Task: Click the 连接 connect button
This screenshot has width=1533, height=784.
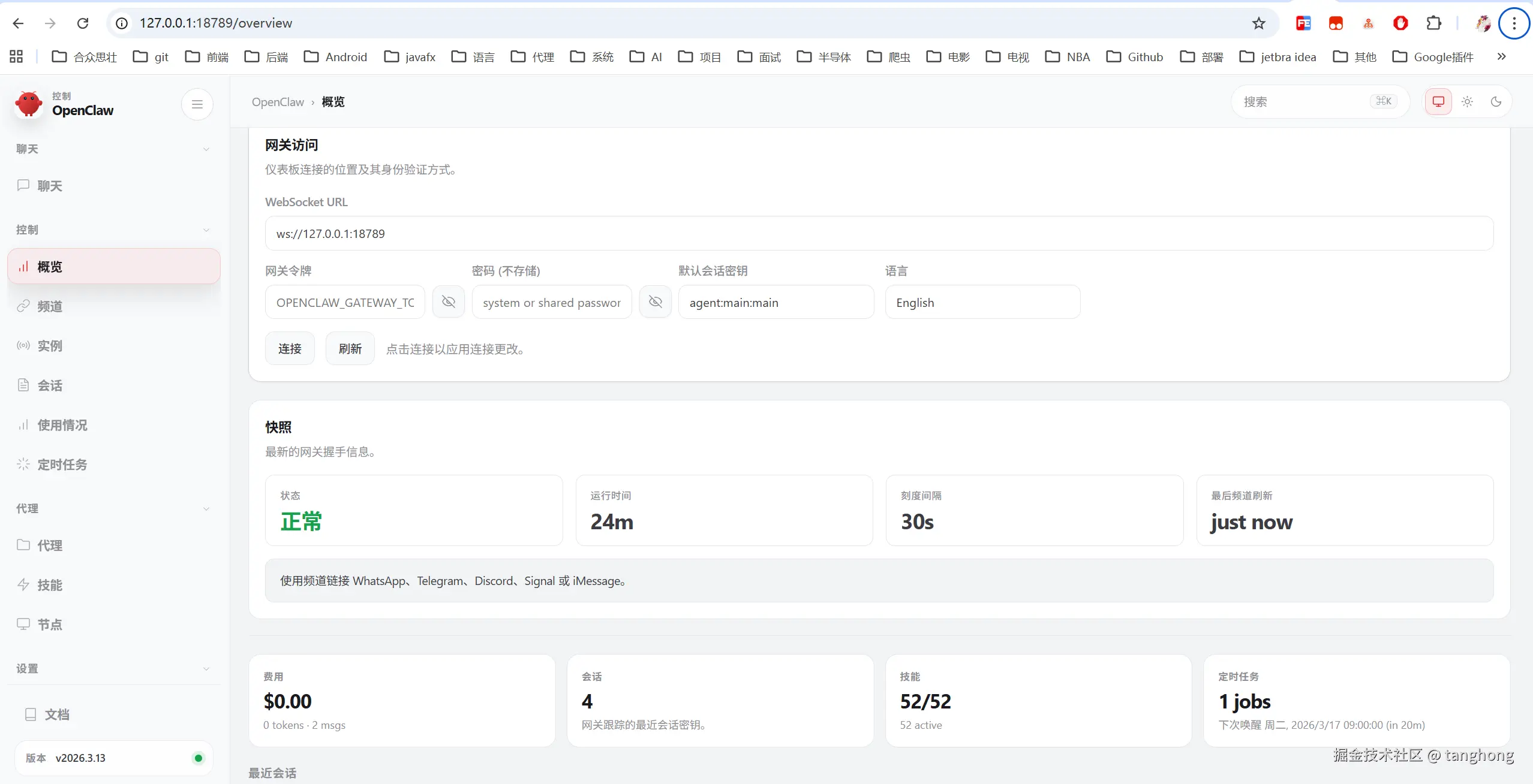Action: coord(290,349)
